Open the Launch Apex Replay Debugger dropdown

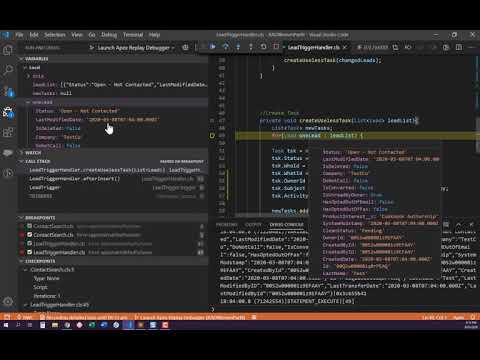click(136, 48)
